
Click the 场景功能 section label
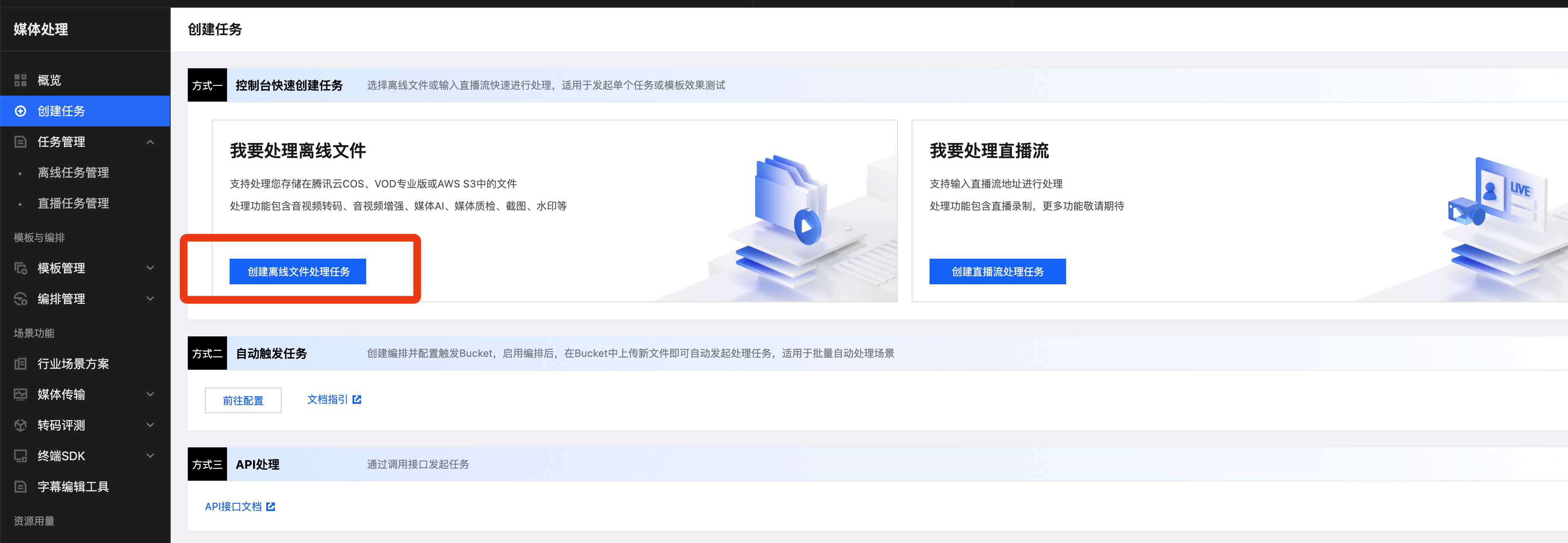[34, 333]
